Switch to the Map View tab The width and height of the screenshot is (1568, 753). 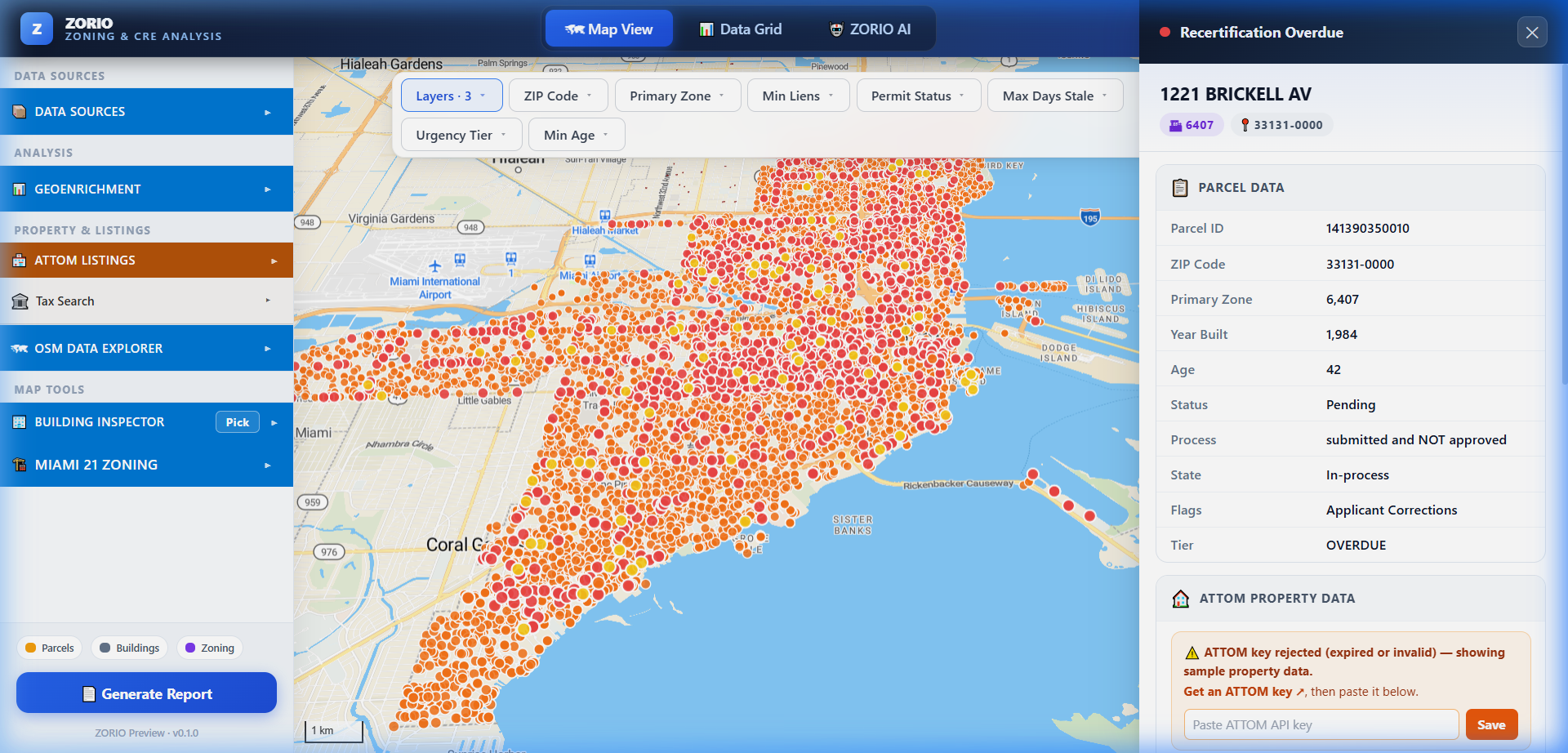(x=609, y=29)
